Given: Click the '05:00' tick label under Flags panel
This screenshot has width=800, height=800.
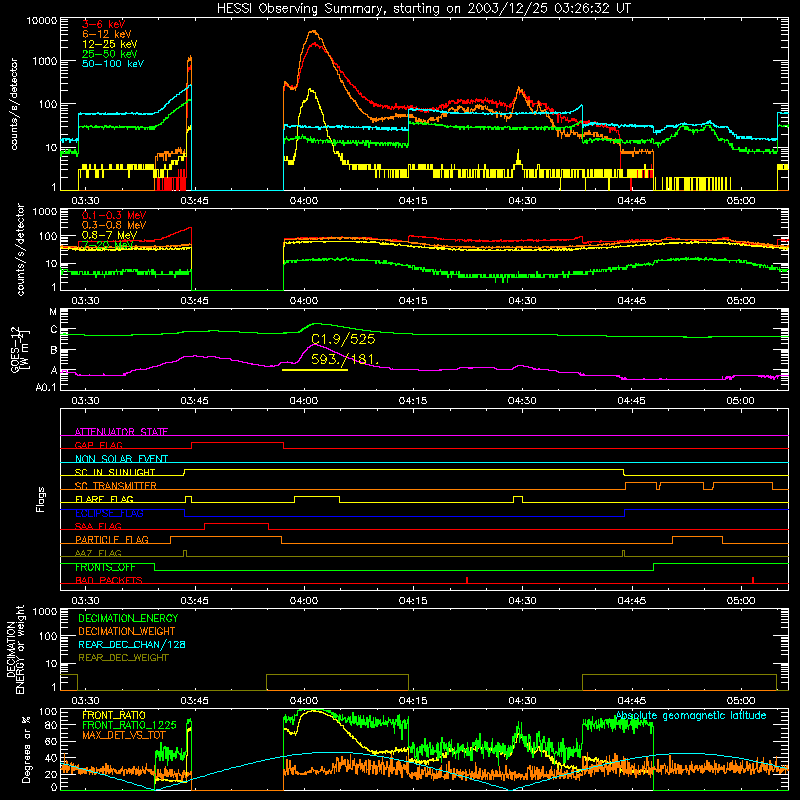Looking at the screenshot, I should [x=740, y=601].
